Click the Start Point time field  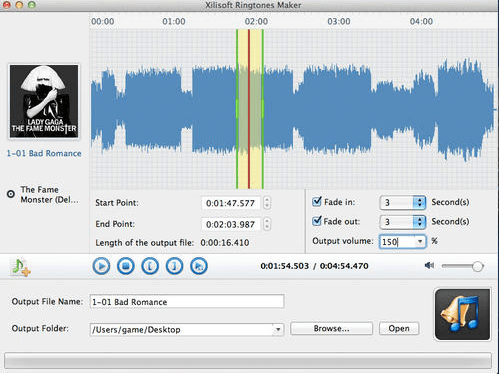tap(231, 203)
